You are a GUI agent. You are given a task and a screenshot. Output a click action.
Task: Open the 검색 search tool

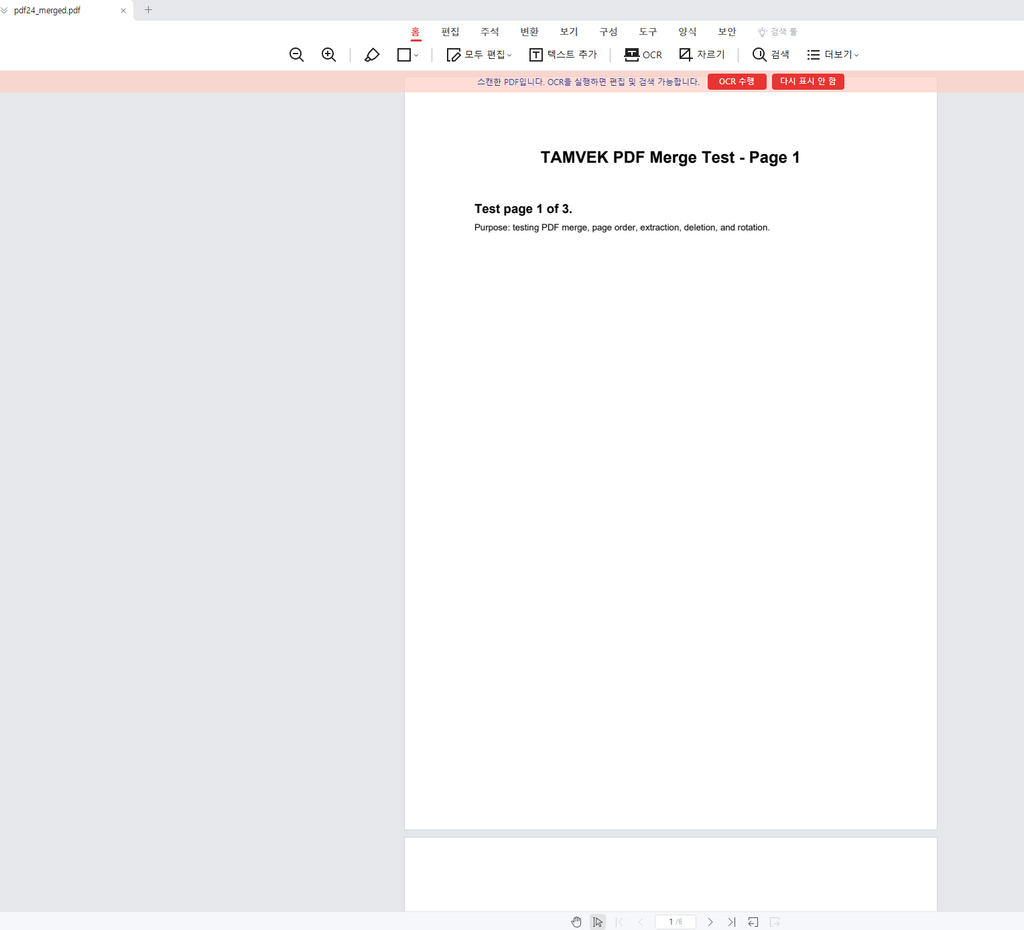coord(771,55)
